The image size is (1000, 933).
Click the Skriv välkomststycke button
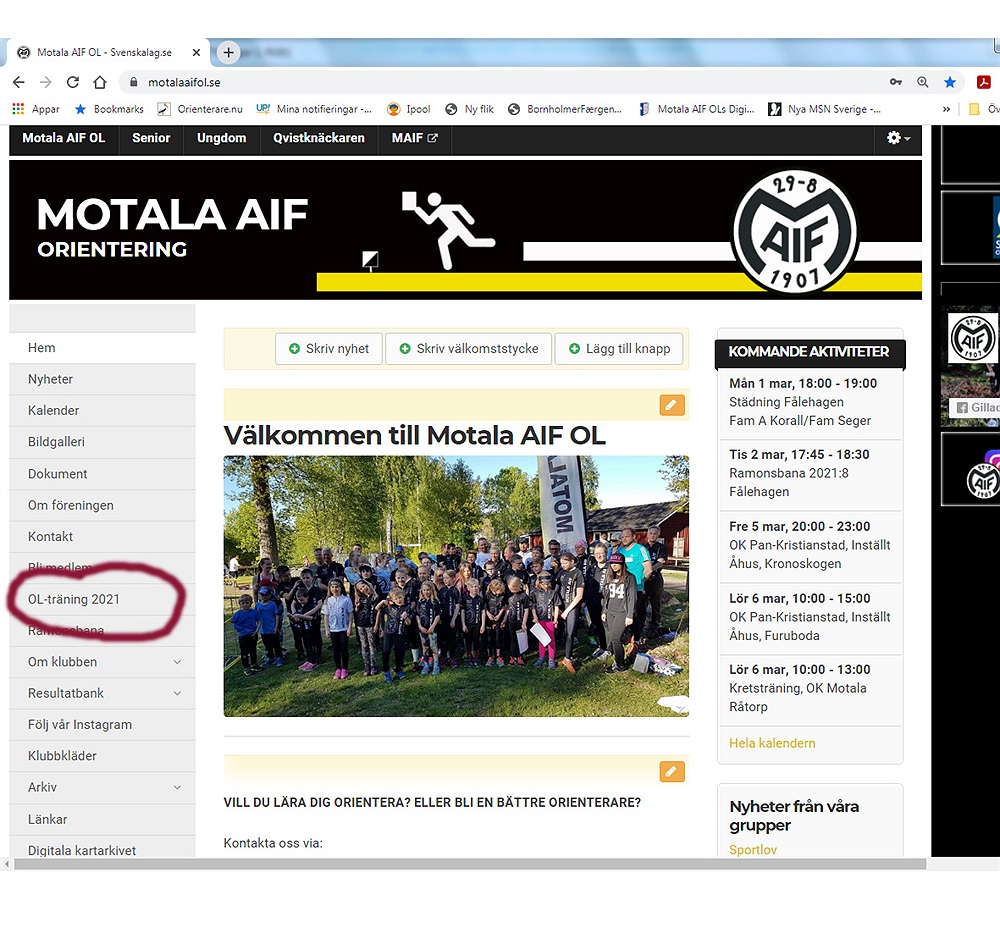469,349
